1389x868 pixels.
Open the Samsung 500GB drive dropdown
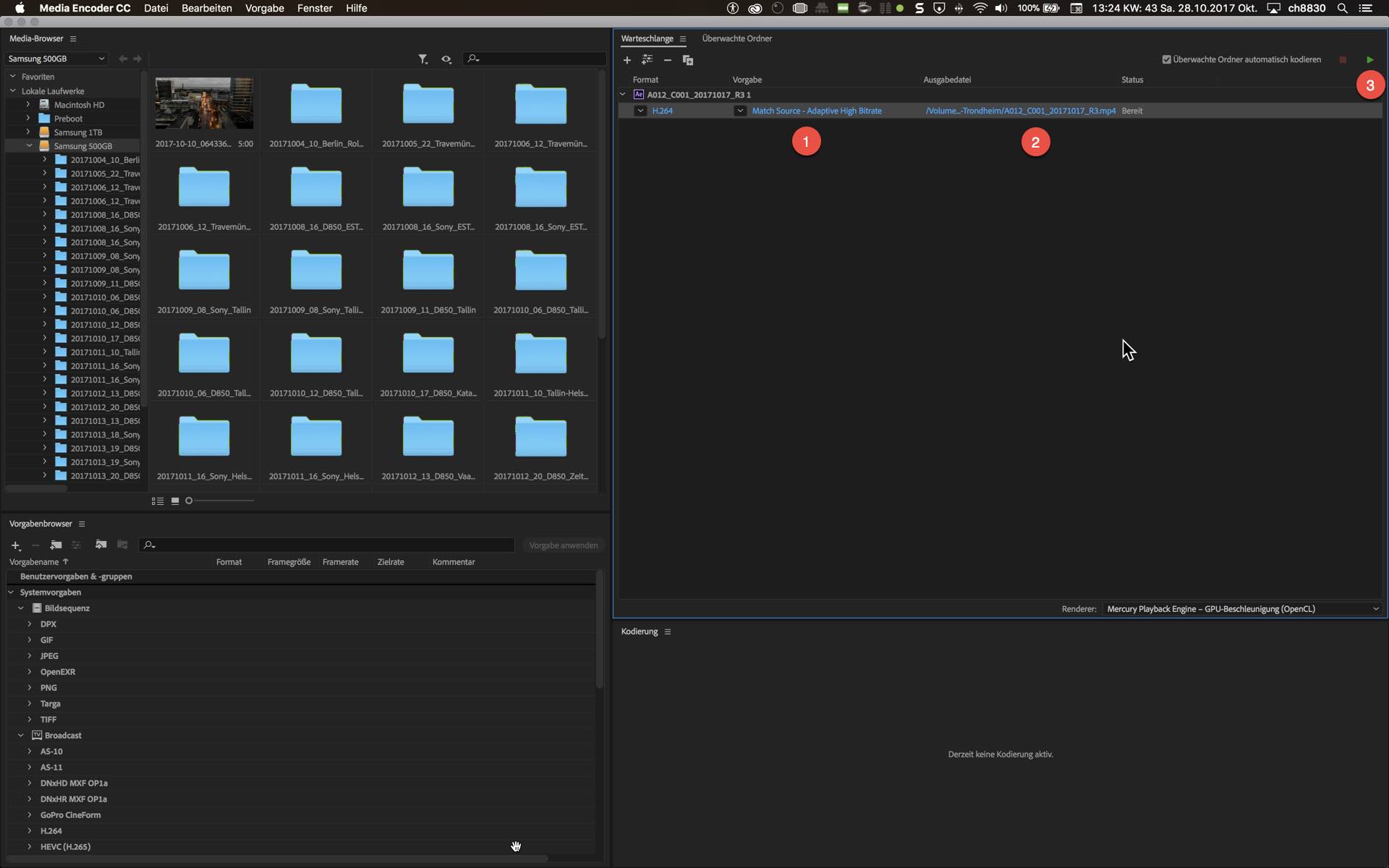click(56, 59)
